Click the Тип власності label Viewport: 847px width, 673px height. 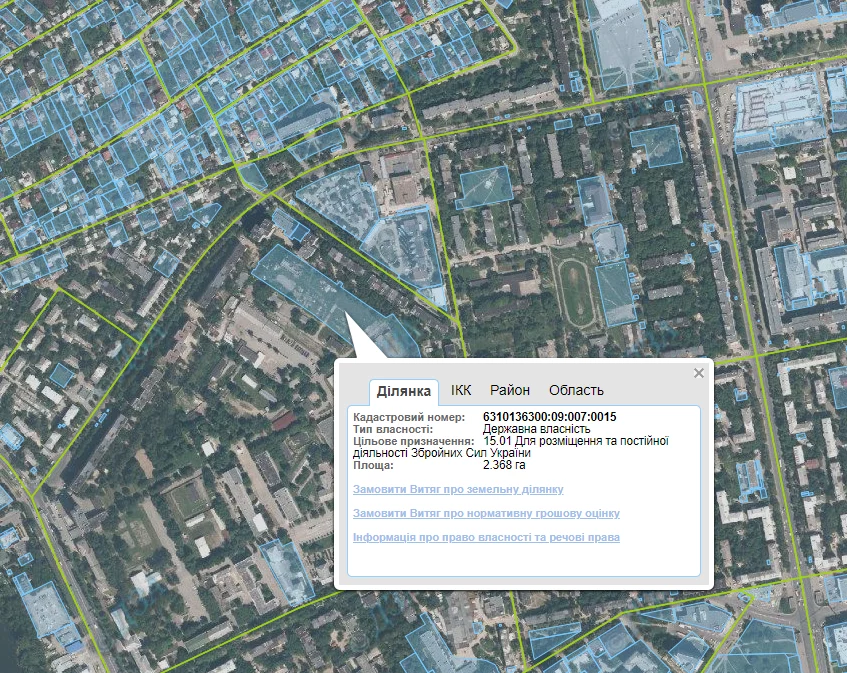pyautogui.click(x=393, y=429)
